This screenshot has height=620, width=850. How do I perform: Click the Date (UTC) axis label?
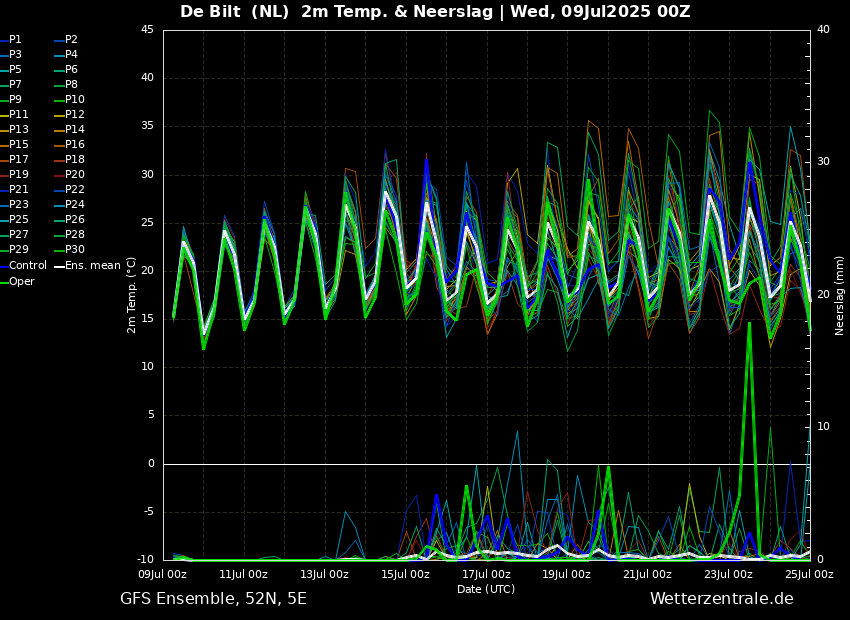click(x=486, y=589)
